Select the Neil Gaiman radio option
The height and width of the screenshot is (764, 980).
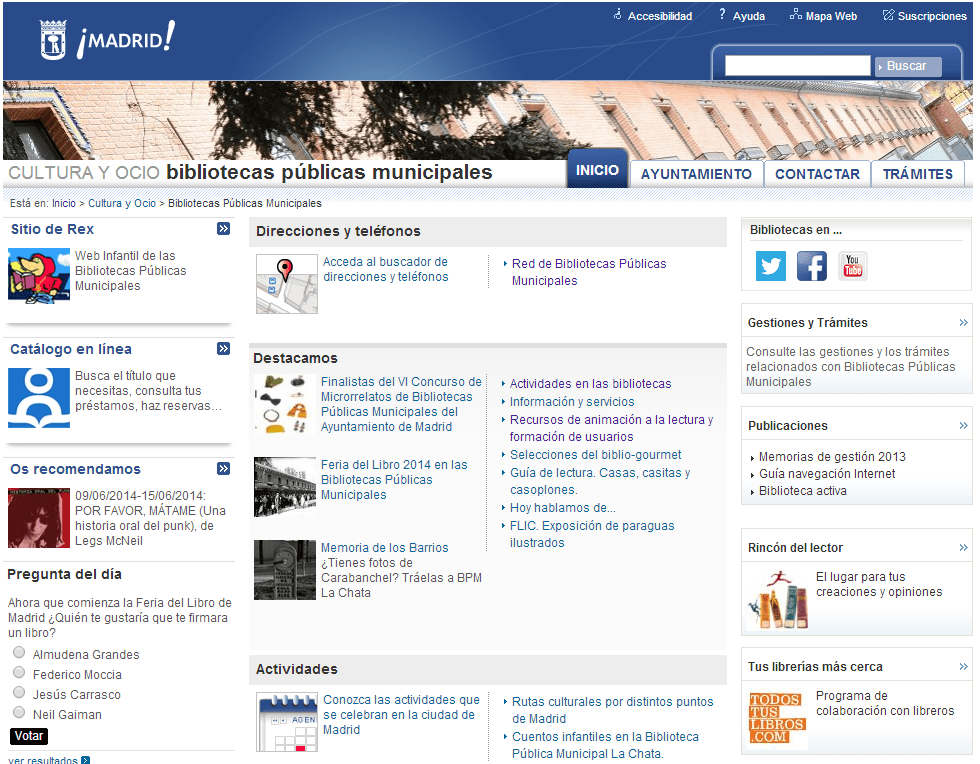tap(19, 713)
